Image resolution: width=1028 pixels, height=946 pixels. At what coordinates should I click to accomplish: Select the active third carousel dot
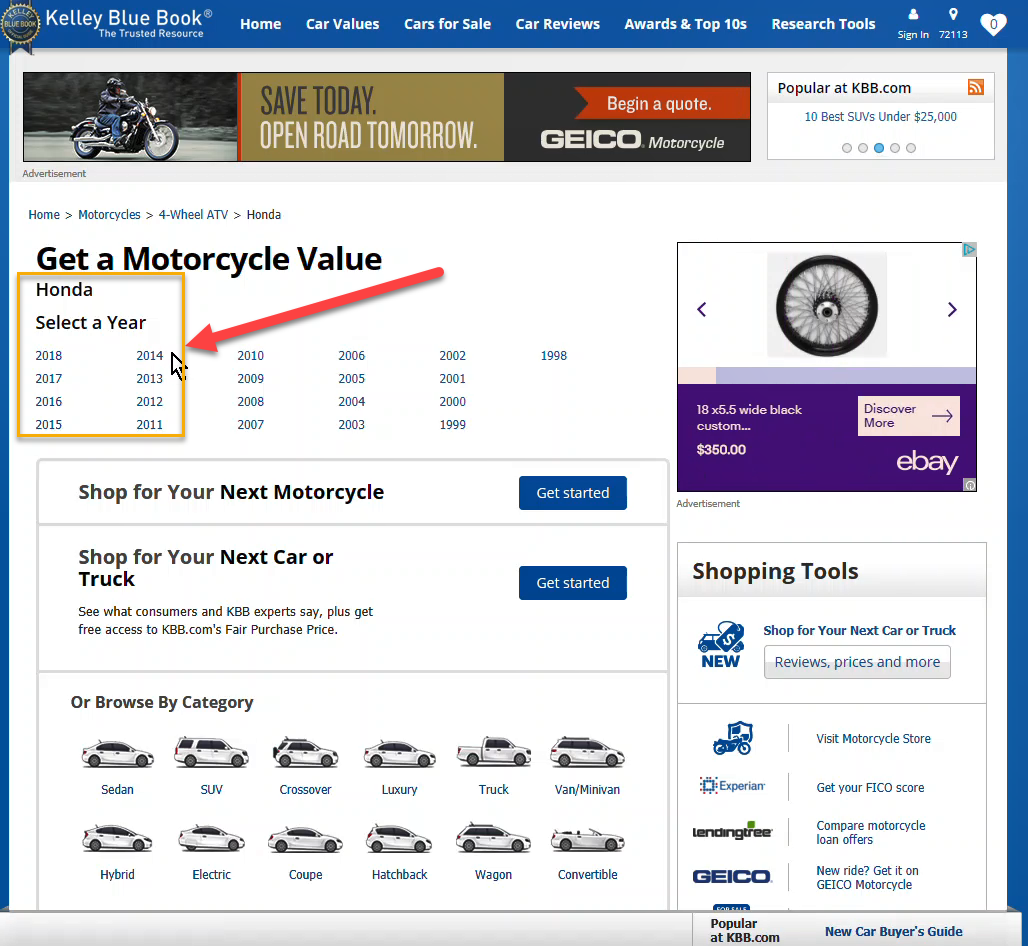[x=879, y=148]
